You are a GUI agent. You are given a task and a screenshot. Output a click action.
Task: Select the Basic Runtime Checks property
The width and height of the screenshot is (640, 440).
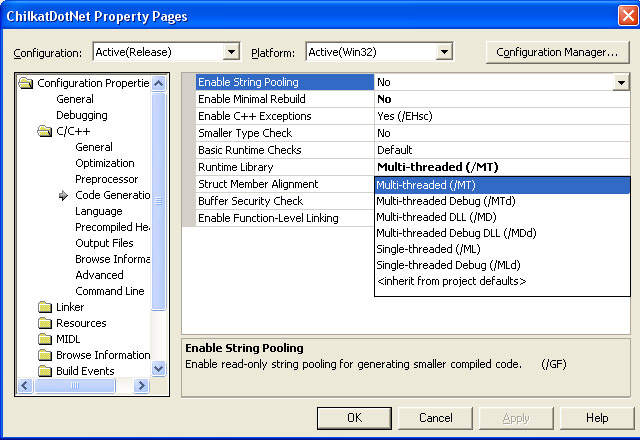point(285,150)
